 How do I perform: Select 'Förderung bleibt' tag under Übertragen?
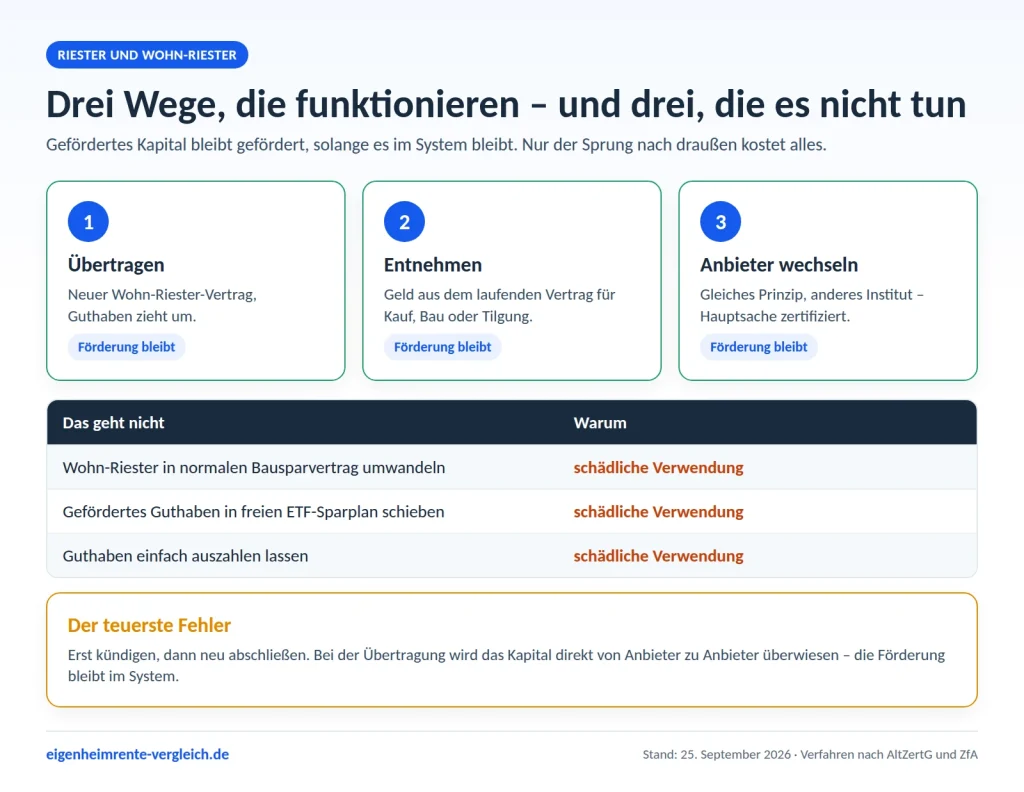126,347
